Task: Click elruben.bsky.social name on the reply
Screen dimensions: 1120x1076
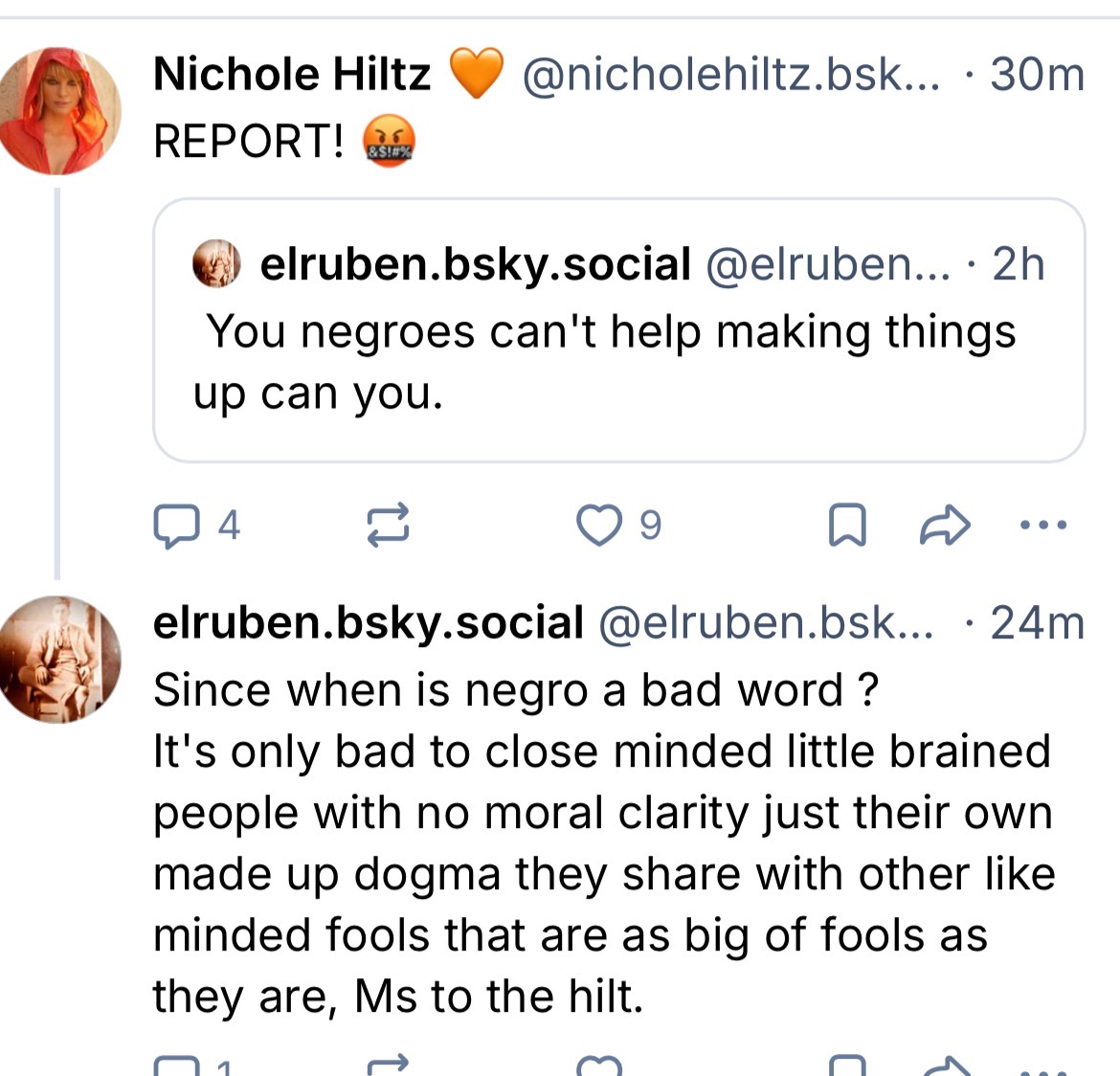Action: coord(369,623)
